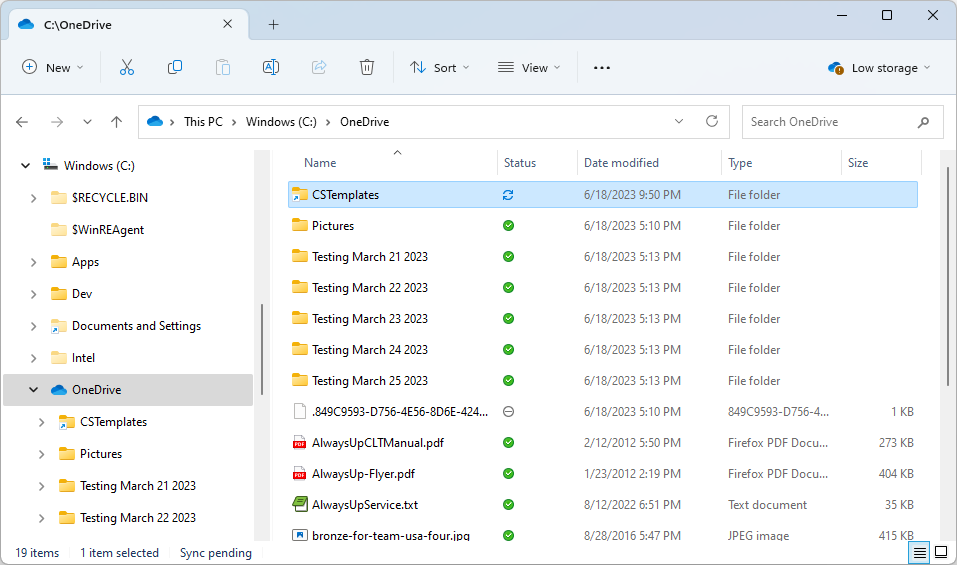Click the Cut scissors icon
957x565 pixels.
pyautogui.click(x=127, y=67)
